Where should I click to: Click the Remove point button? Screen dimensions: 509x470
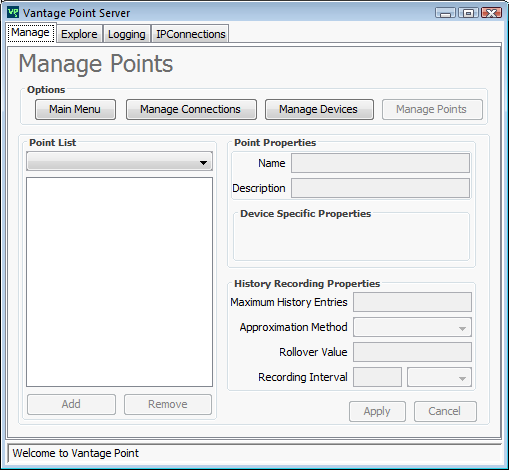(x=168, y=404)
